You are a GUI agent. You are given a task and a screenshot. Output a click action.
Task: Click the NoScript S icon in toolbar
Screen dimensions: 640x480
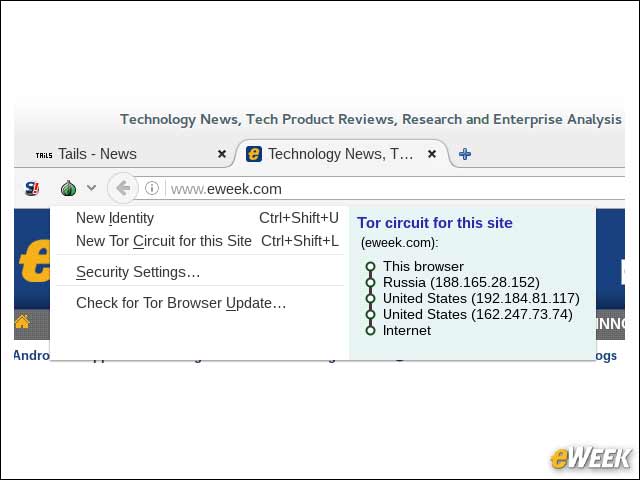point(32,188)
